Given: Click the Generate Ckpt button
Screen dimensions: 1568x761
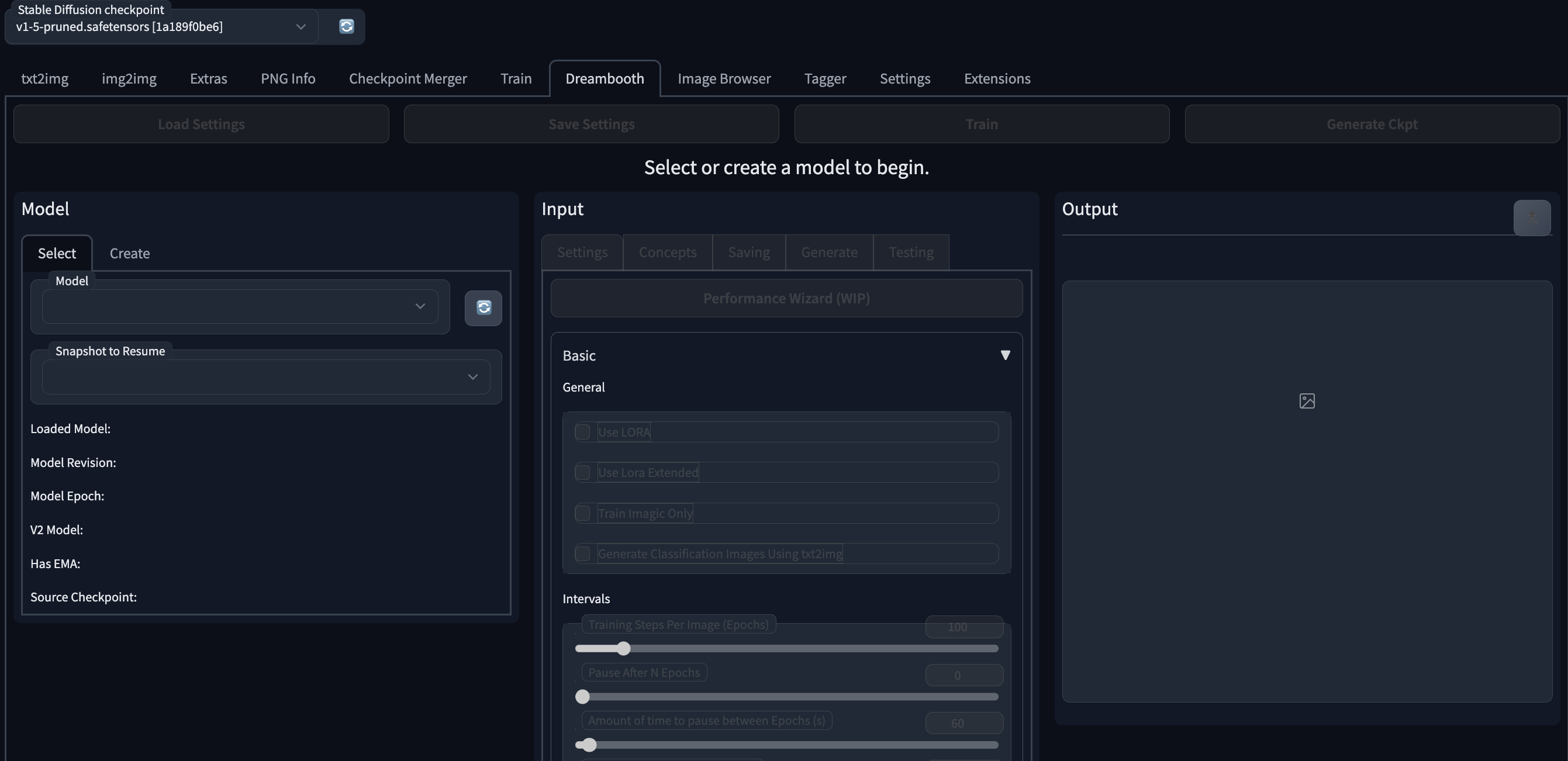Looking at the screenshot, I should point(1372,123).
